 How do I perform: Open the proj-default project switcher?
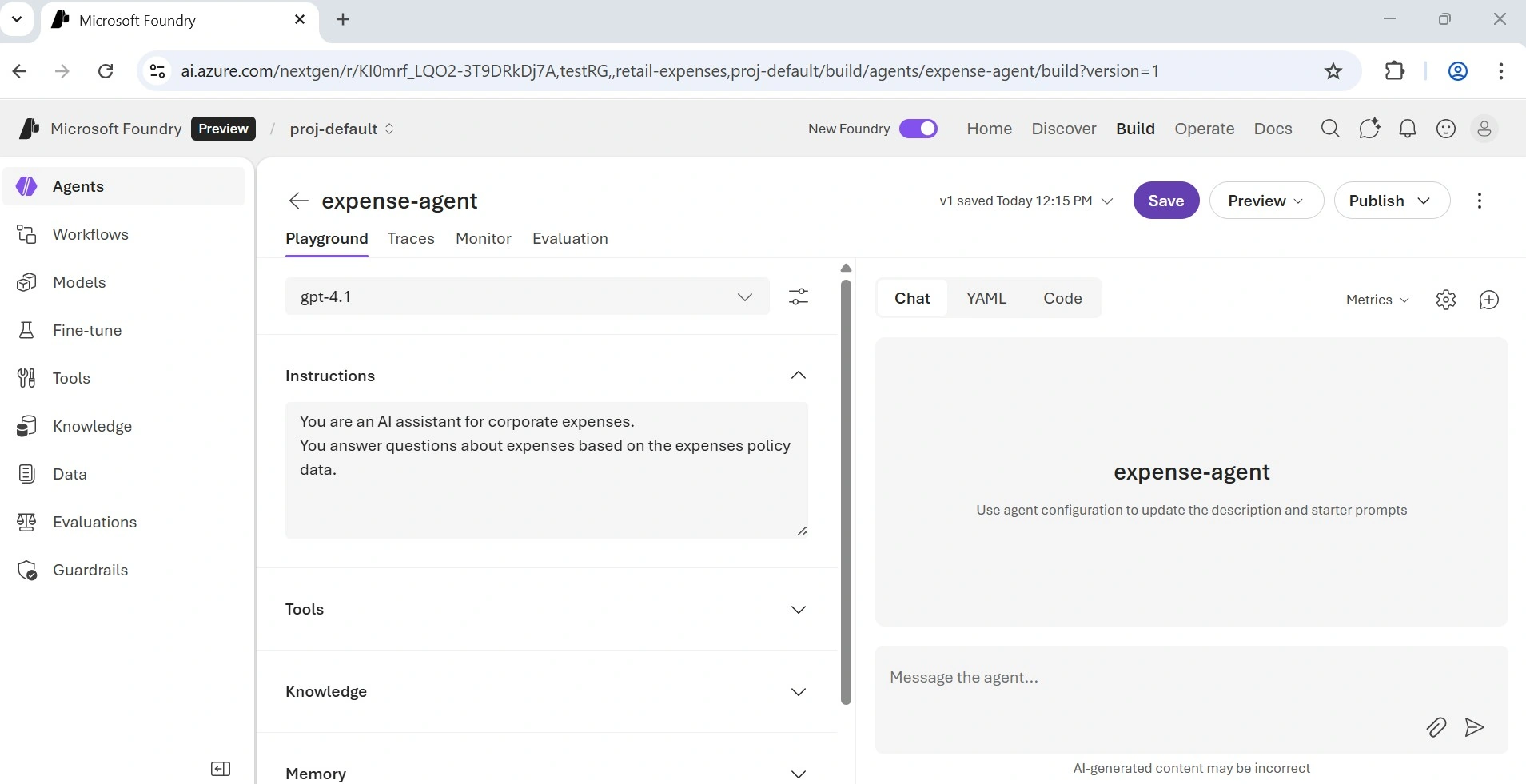tap(342, 129)
